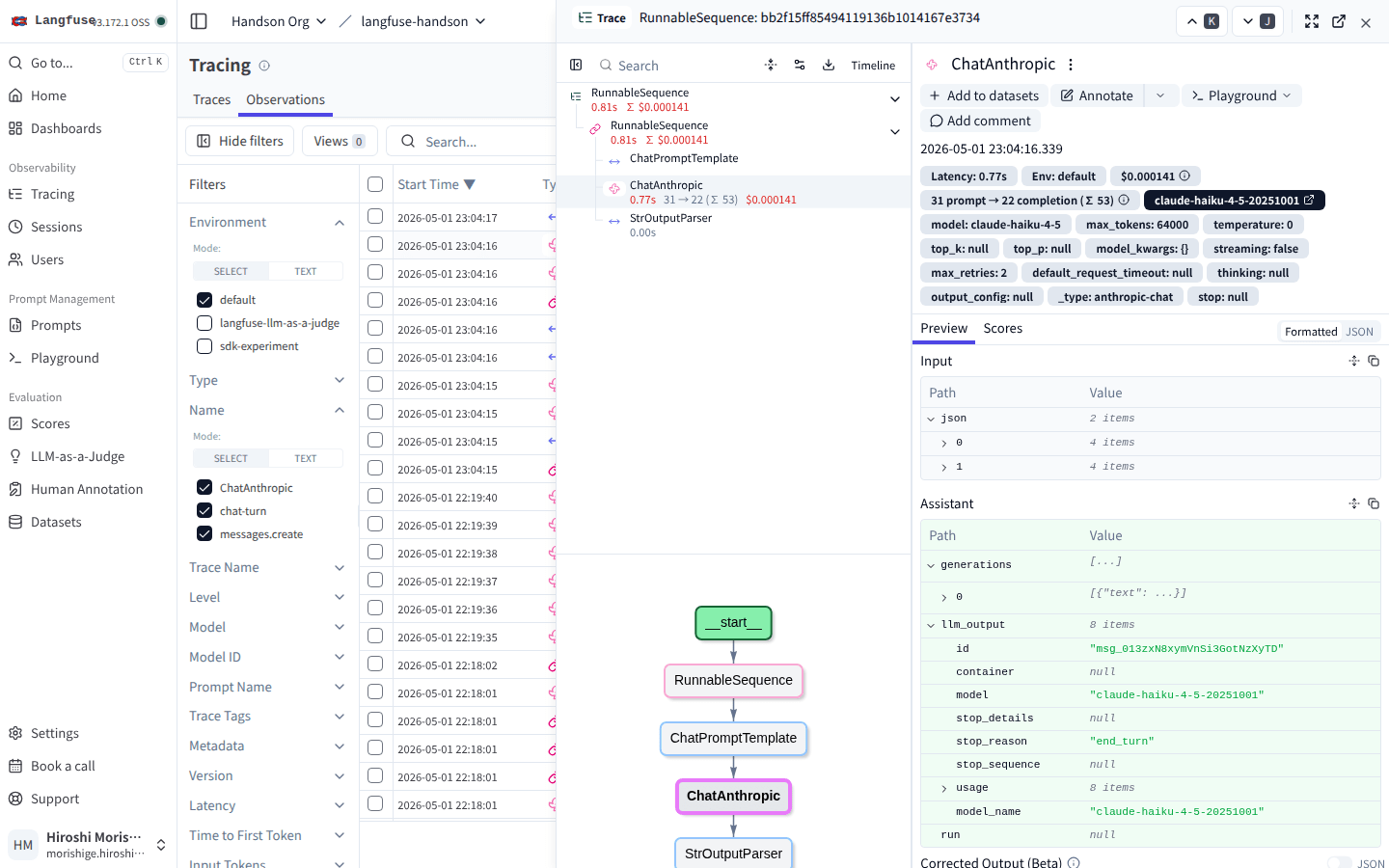Image resolution: width=1389 pixels, height=868 pixels.
Task: Switch output view to JSON
Action: [x=1360, y=331]
